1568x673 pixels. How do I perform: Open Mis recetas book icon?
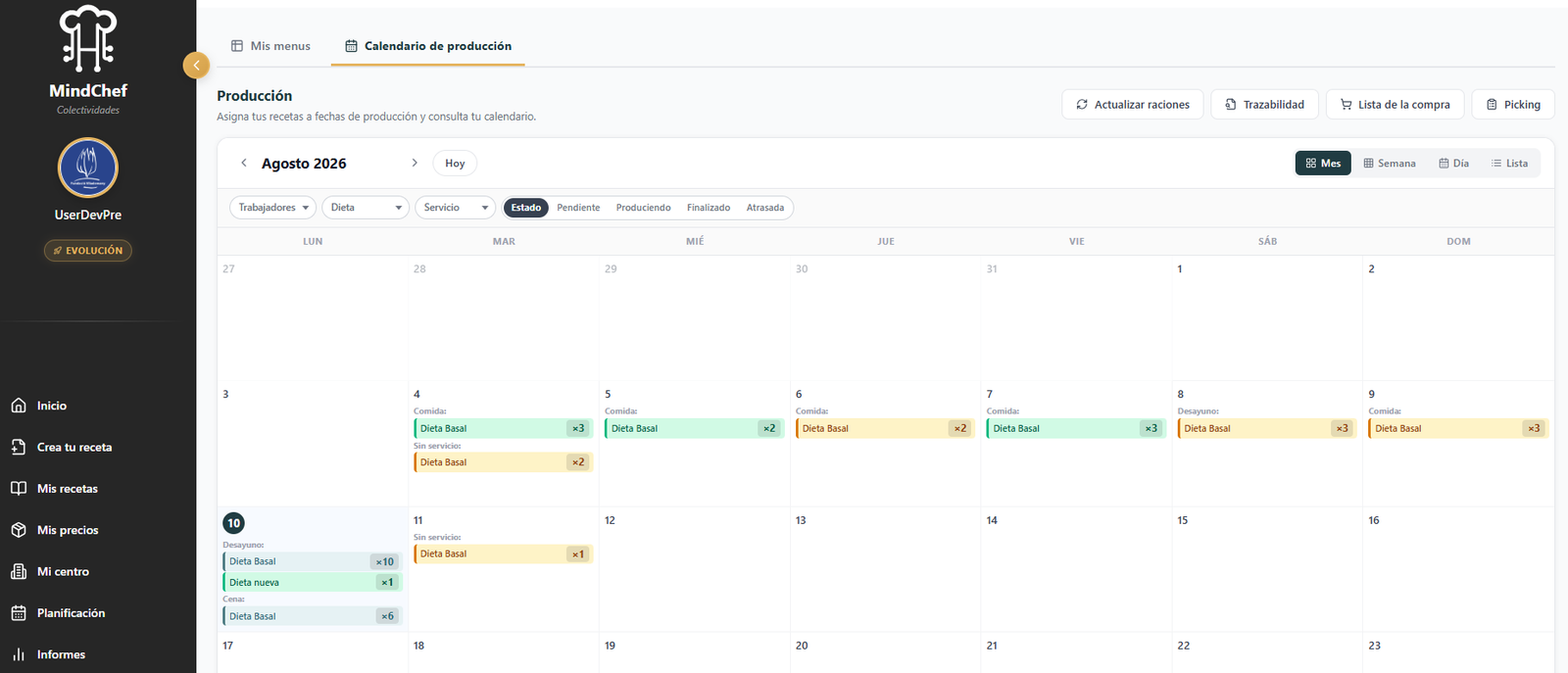19,488
